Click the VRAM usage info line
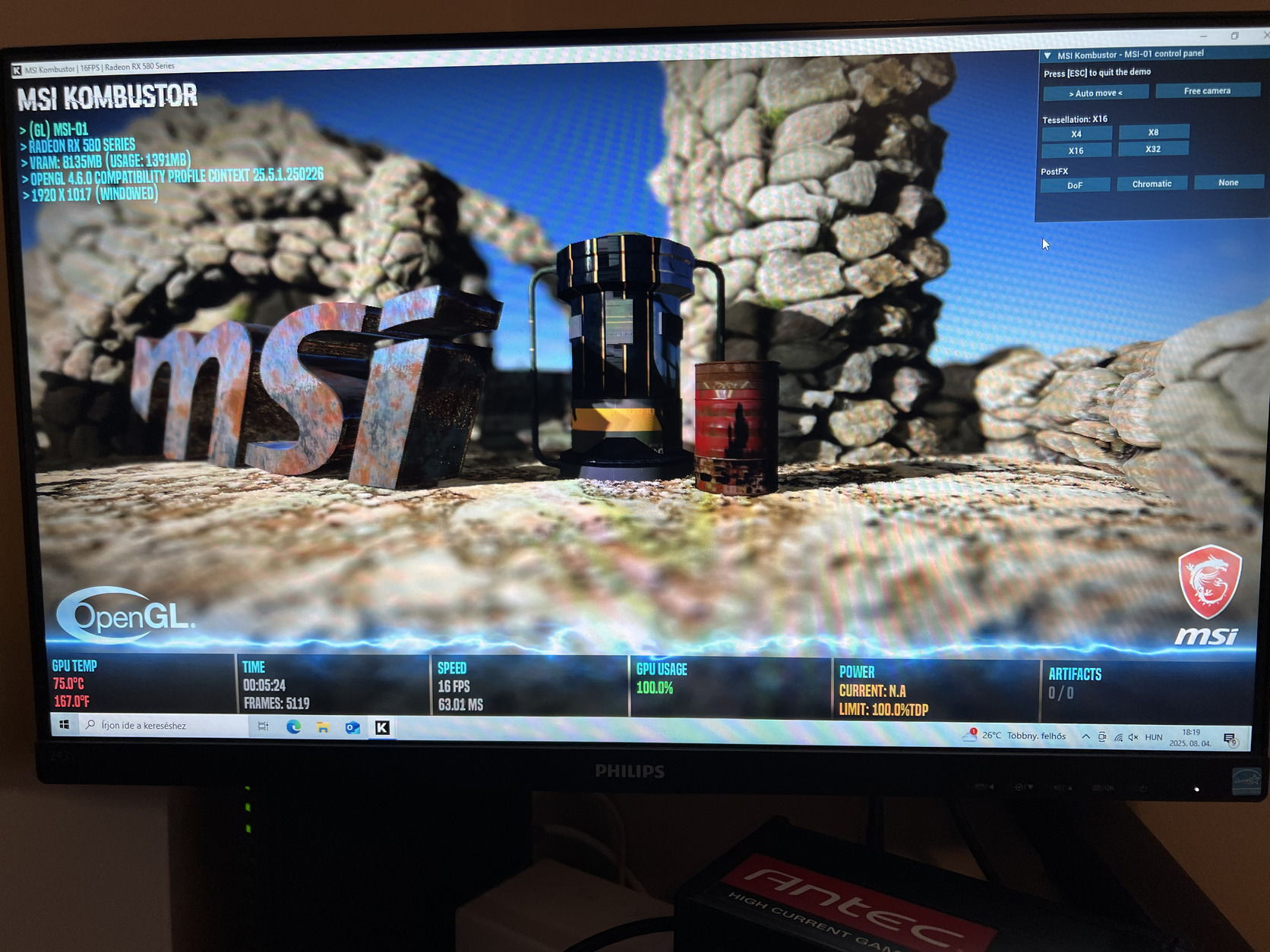 coord(109,161)
